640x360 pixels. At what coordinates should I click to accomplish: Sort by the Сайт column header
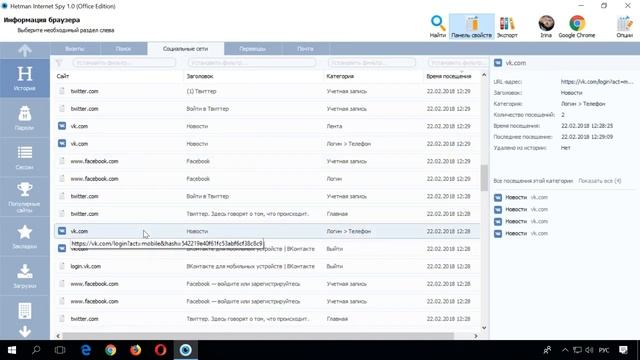pyautogui.click(x=63, y=76)
